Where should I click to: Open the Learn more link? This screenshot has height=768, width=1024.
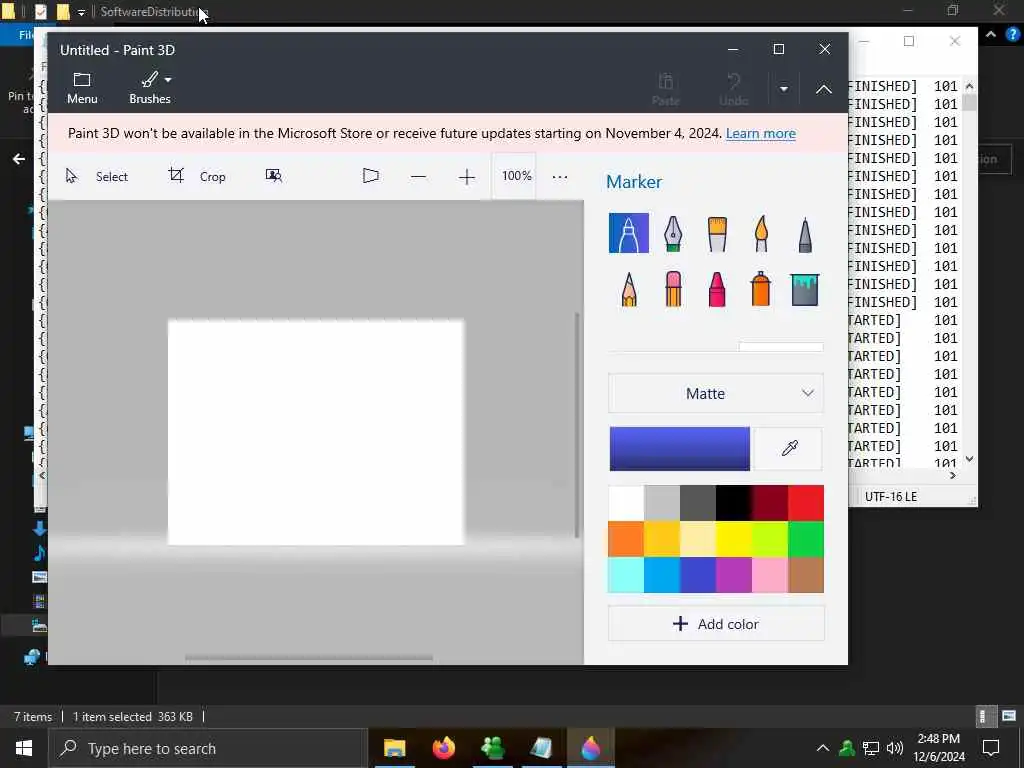point(760,133)
